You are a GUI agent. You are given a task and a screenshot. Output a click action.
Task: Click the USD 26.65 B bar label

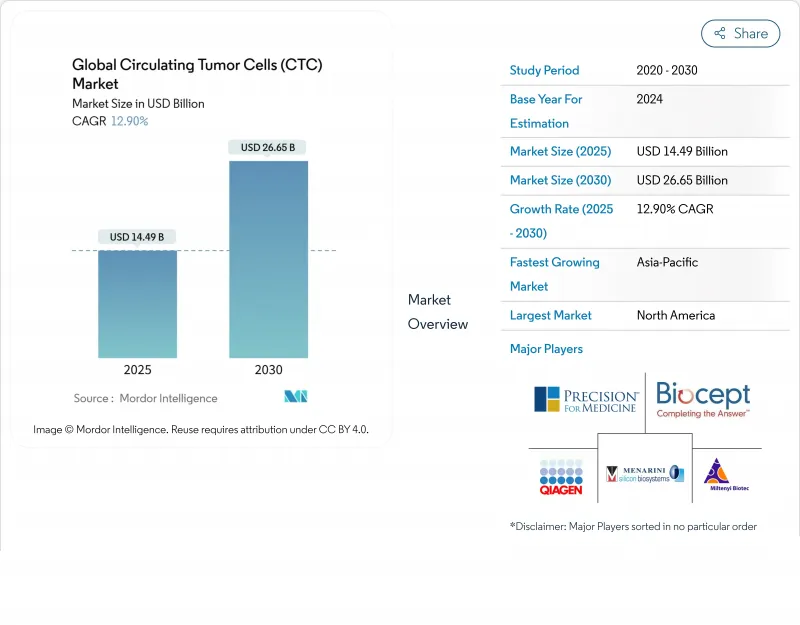coord(268,147)
